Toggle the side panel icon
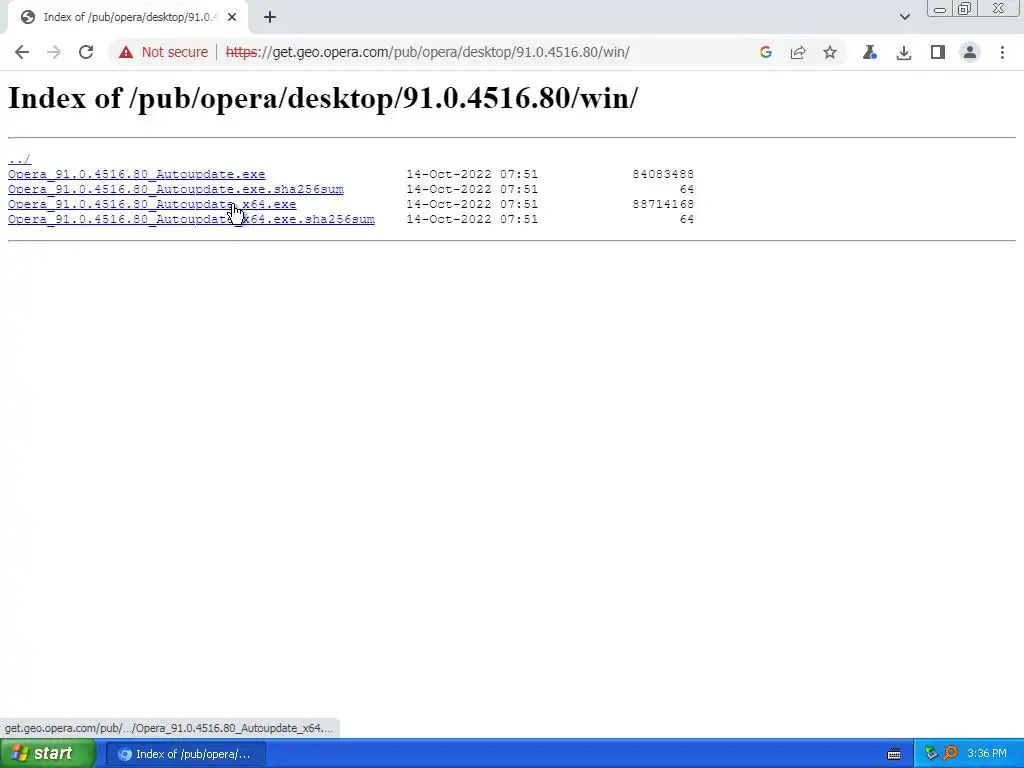The height and width of the screenshot is (768, 1024). (938, 52)
